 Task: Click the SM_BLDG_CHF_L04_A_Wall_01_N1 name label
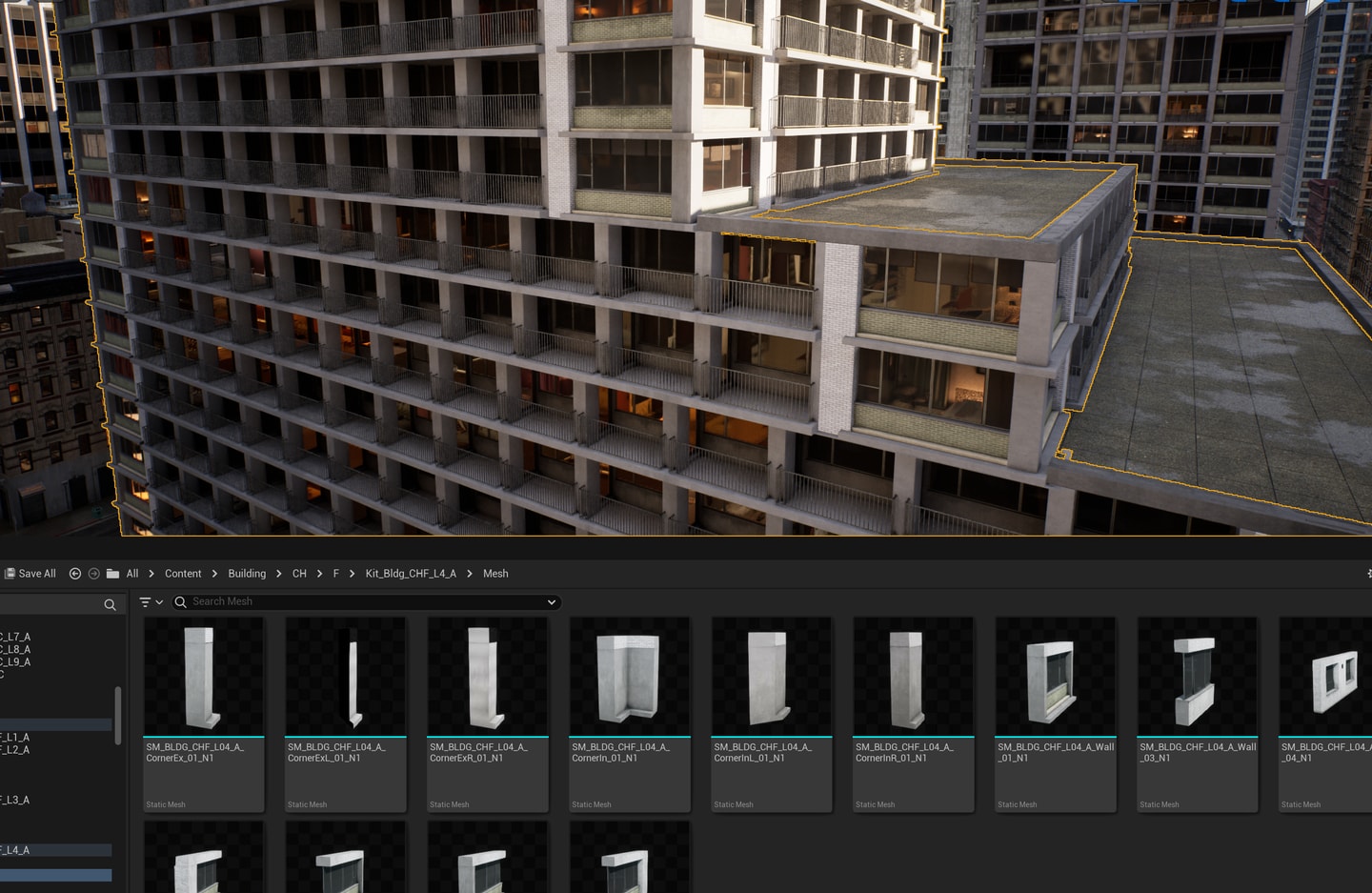[1056, 753]
